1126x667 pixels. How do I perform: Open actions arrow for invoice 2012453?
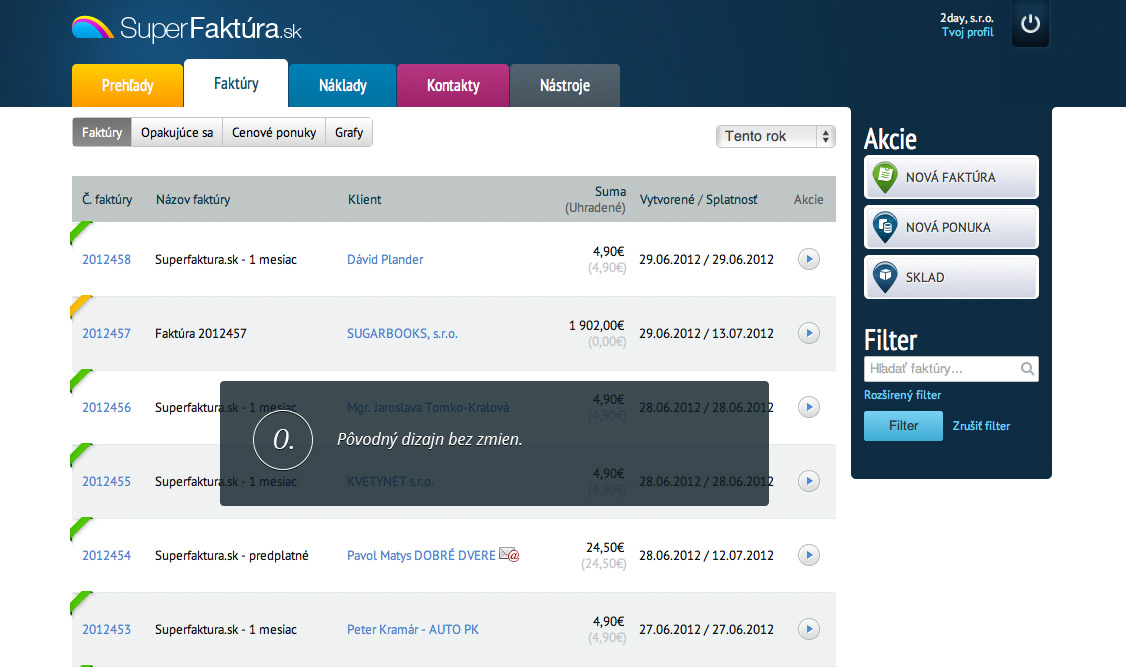(809, 629)
